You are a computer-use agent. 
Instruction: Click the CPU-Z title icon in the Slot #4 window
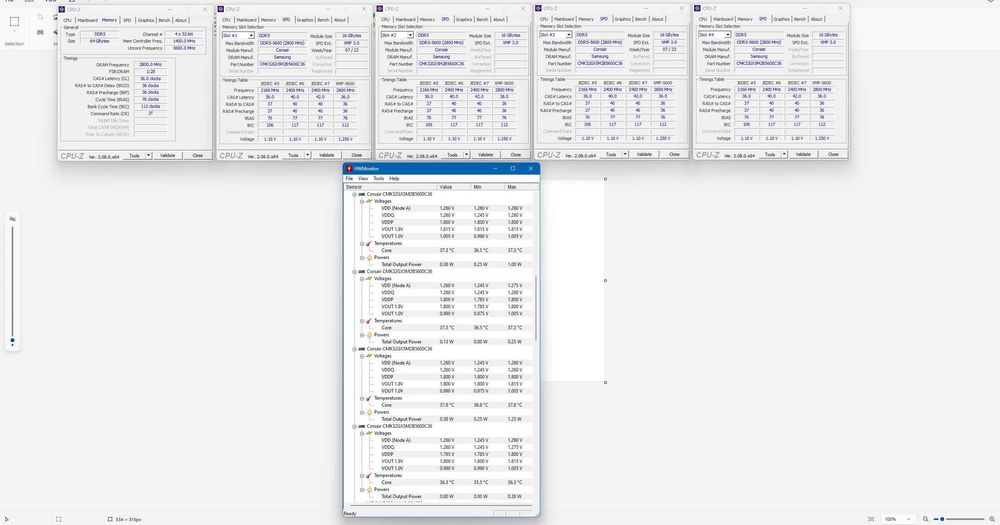[697, 8]
